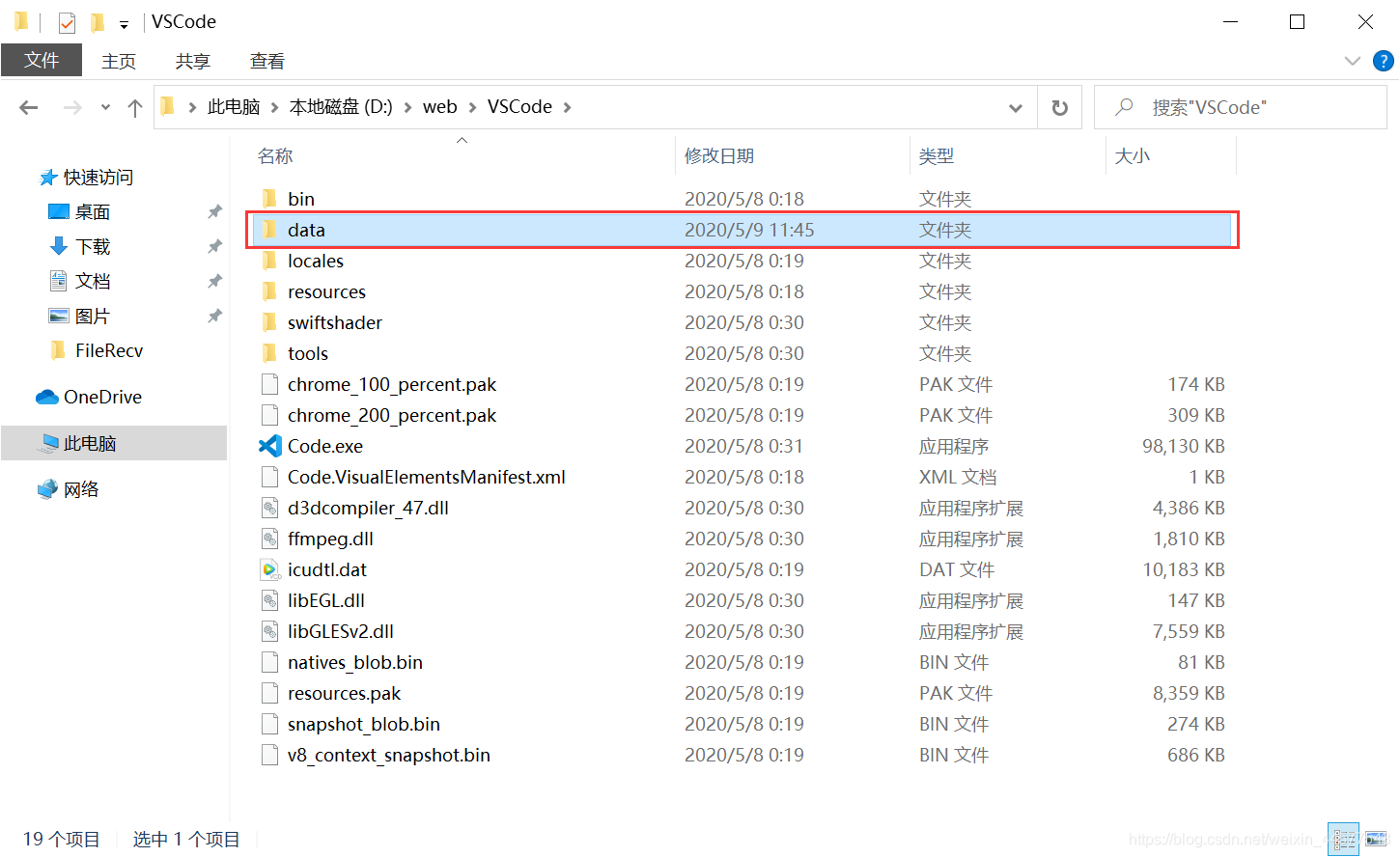Select the data folder name
The width and height of the screenshot is (1400, 857).
click(x=306, y=230)
